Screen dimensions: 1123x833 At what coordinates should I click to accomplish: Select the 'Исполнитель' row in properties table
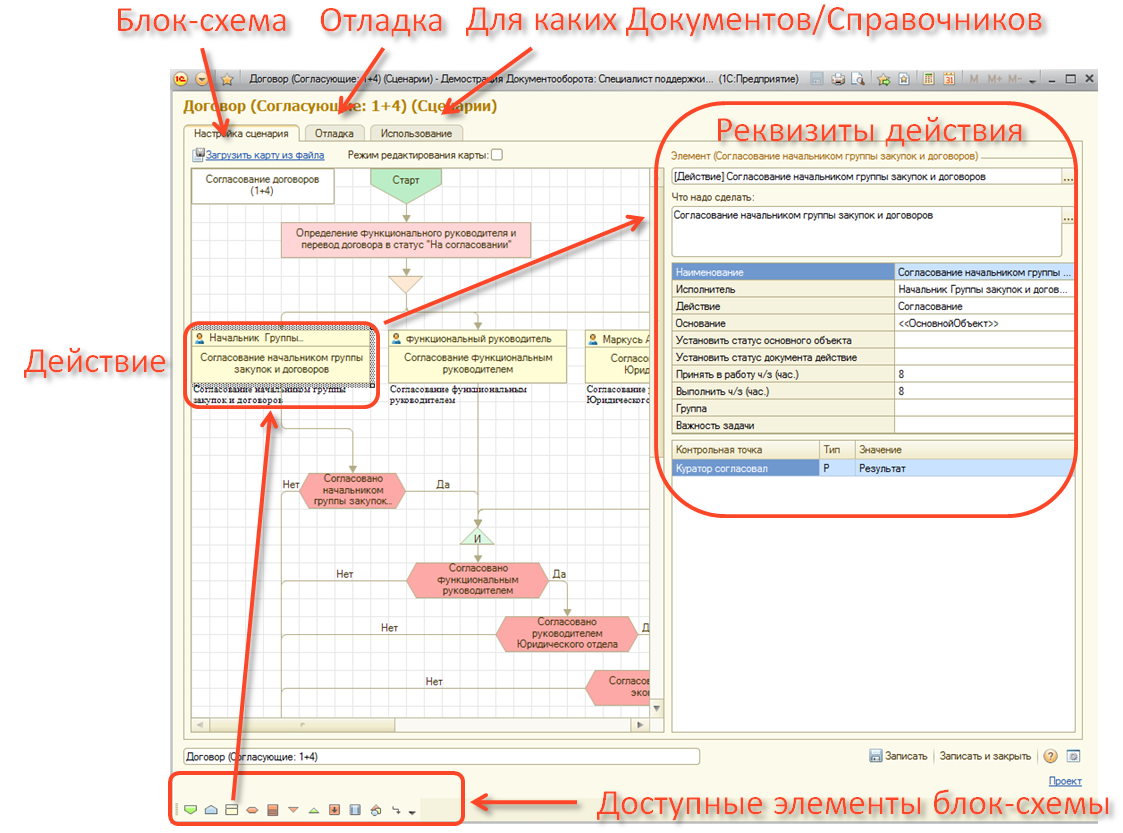pyautogui.click(x=782, y=289)
